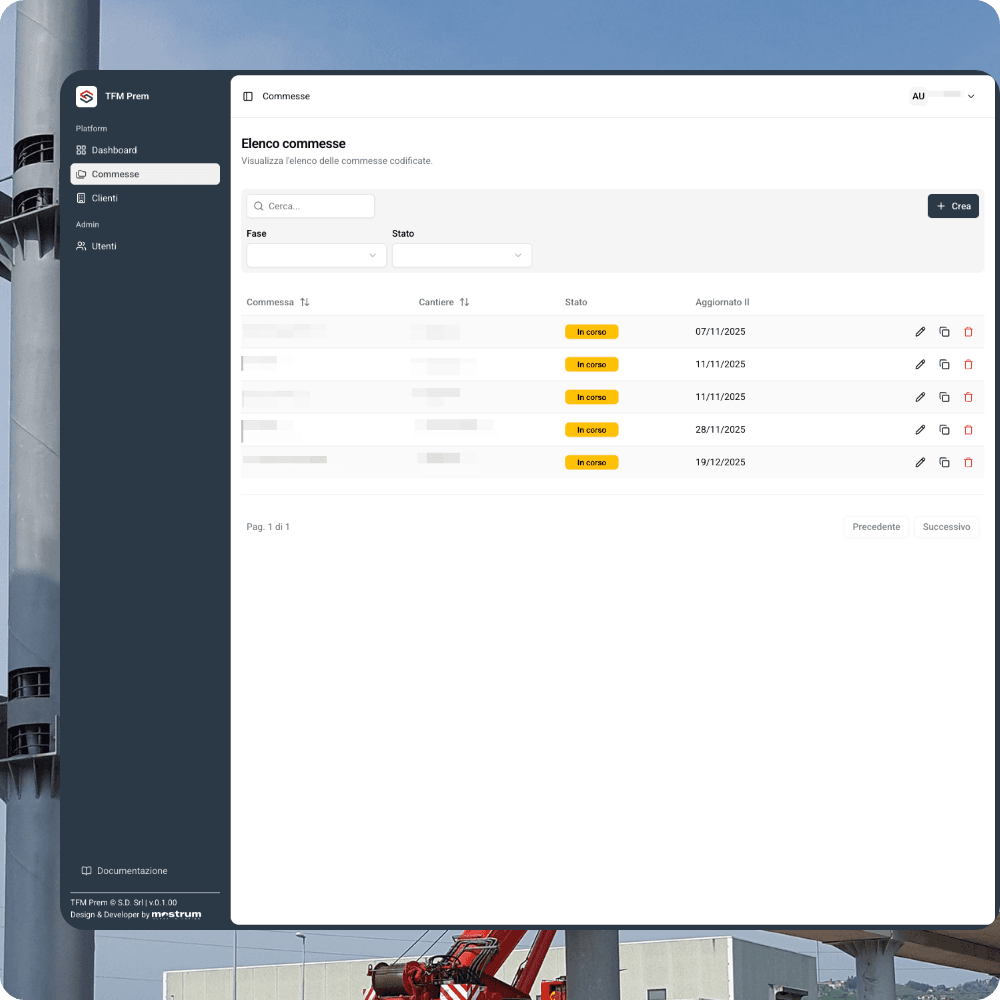Image resolution: width=1000 pixels, height=1000 pixels.
Task: Click the Clienti building icon
Action: [x=84, y=198]
